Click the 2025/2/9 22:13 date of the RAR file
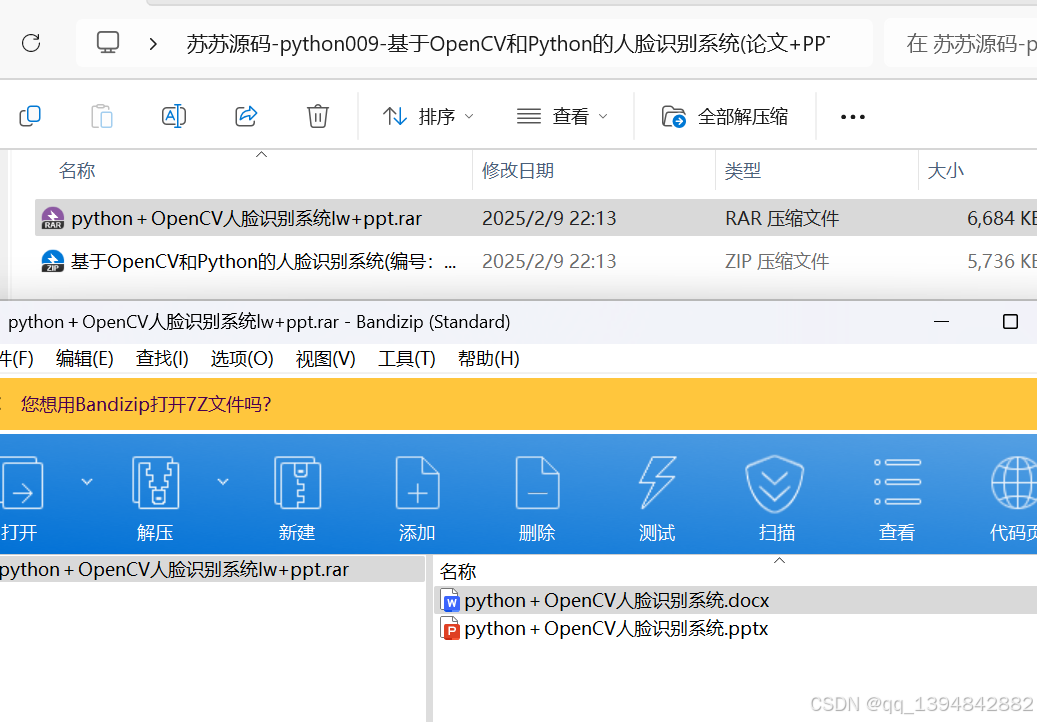This screenshot has width=1037, height=722. (x=549, y=218)
